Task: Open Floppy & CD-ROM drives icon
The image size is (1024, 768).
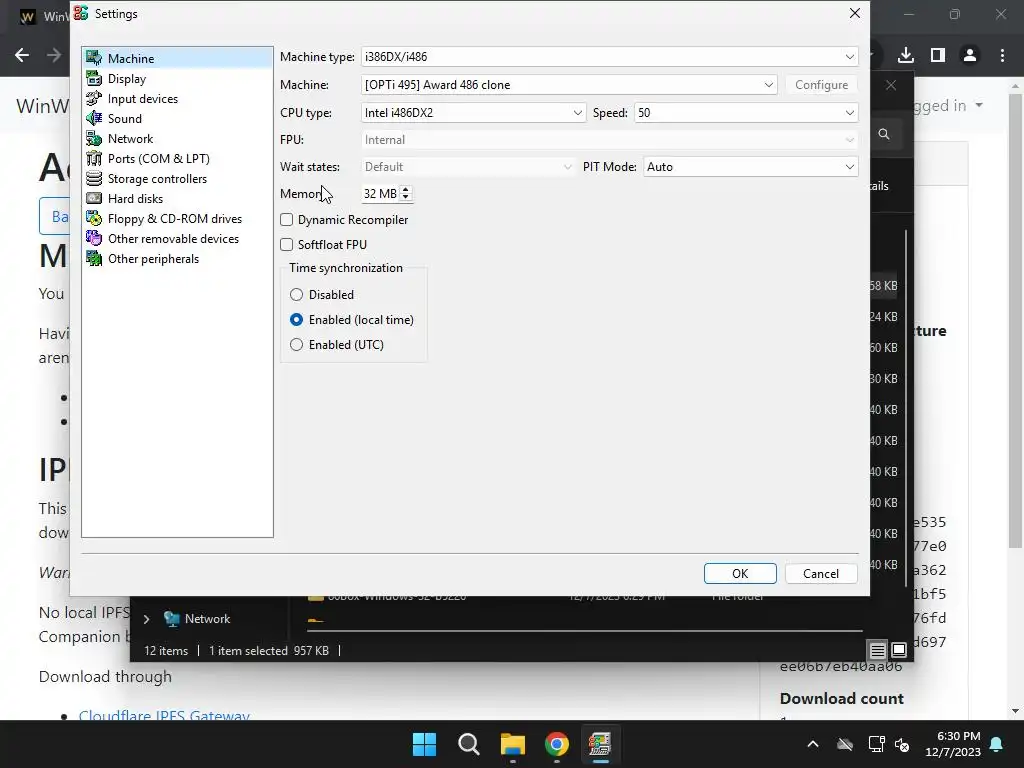Action: click(x=94, y=219)
